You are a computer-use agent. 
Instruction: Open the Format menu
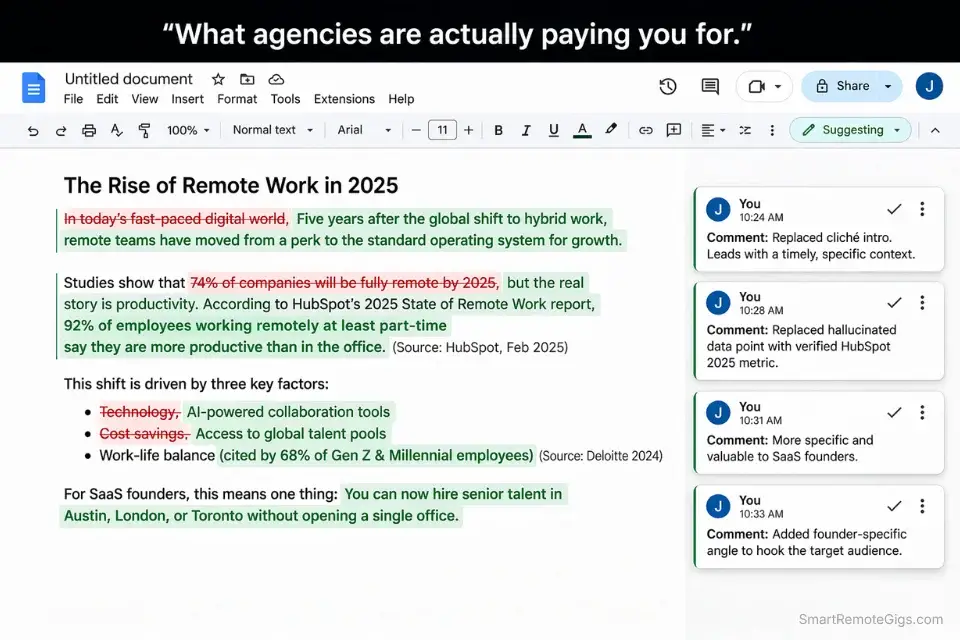237,99
